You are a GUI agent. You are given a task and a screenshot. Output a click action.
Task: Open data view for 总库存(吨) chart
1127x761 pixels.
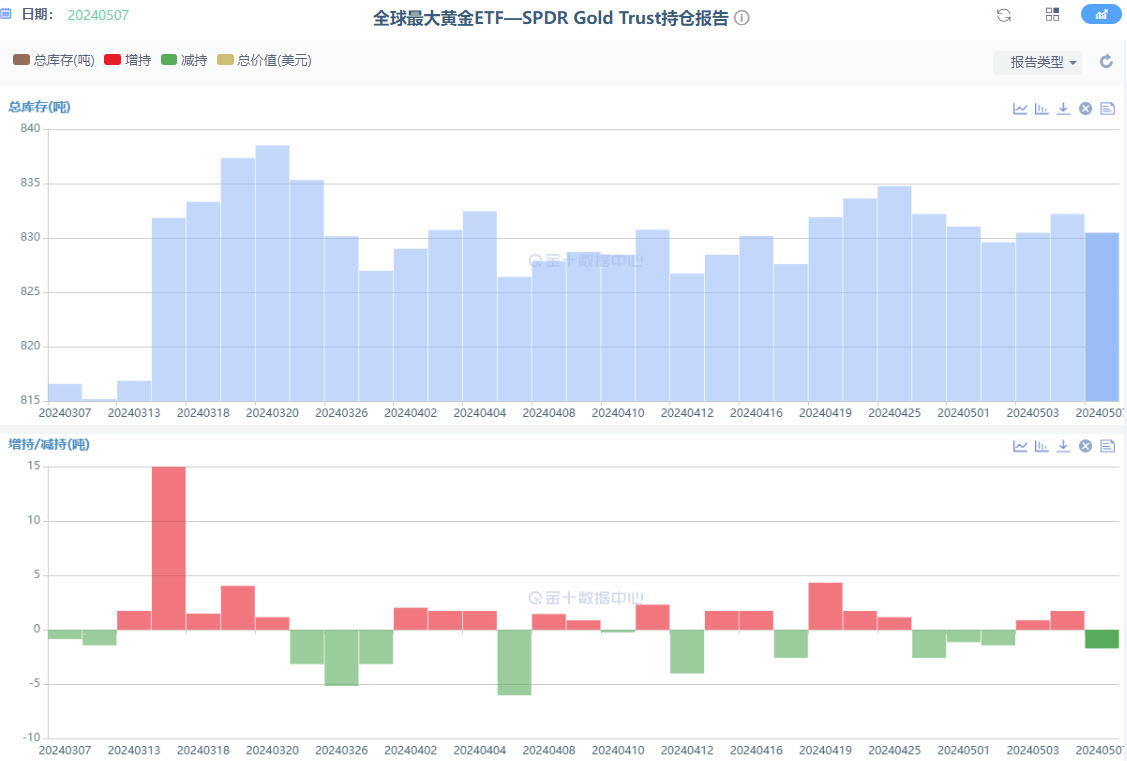point(1108,109)
